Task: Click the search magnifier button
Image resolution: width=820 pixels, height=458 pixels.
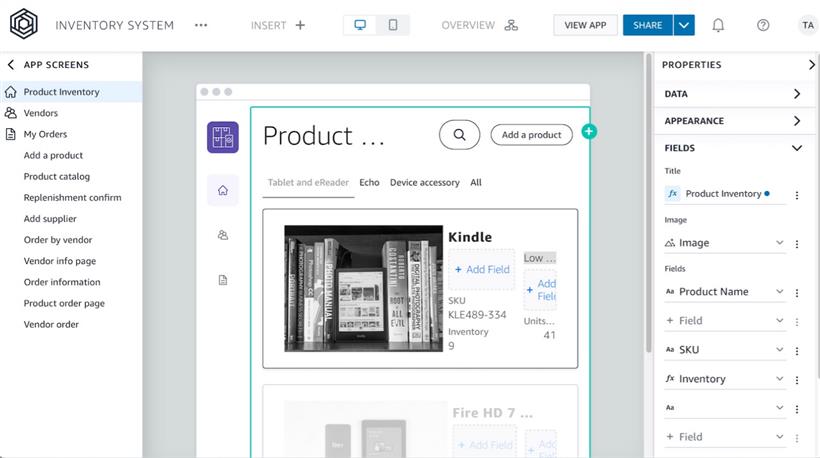Action: pyautogui.click(x=459, y=135)
